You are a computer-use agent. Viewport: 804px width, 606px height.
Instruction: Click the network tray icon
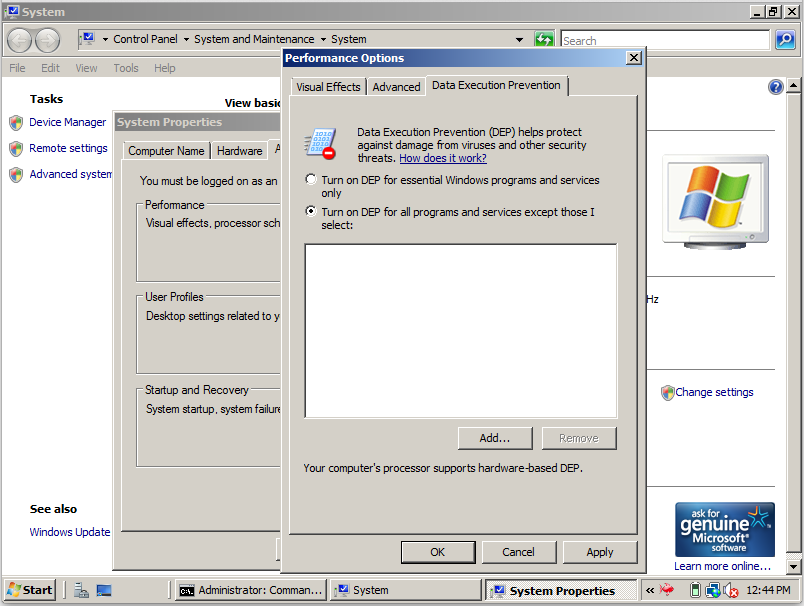click(713, 591)
